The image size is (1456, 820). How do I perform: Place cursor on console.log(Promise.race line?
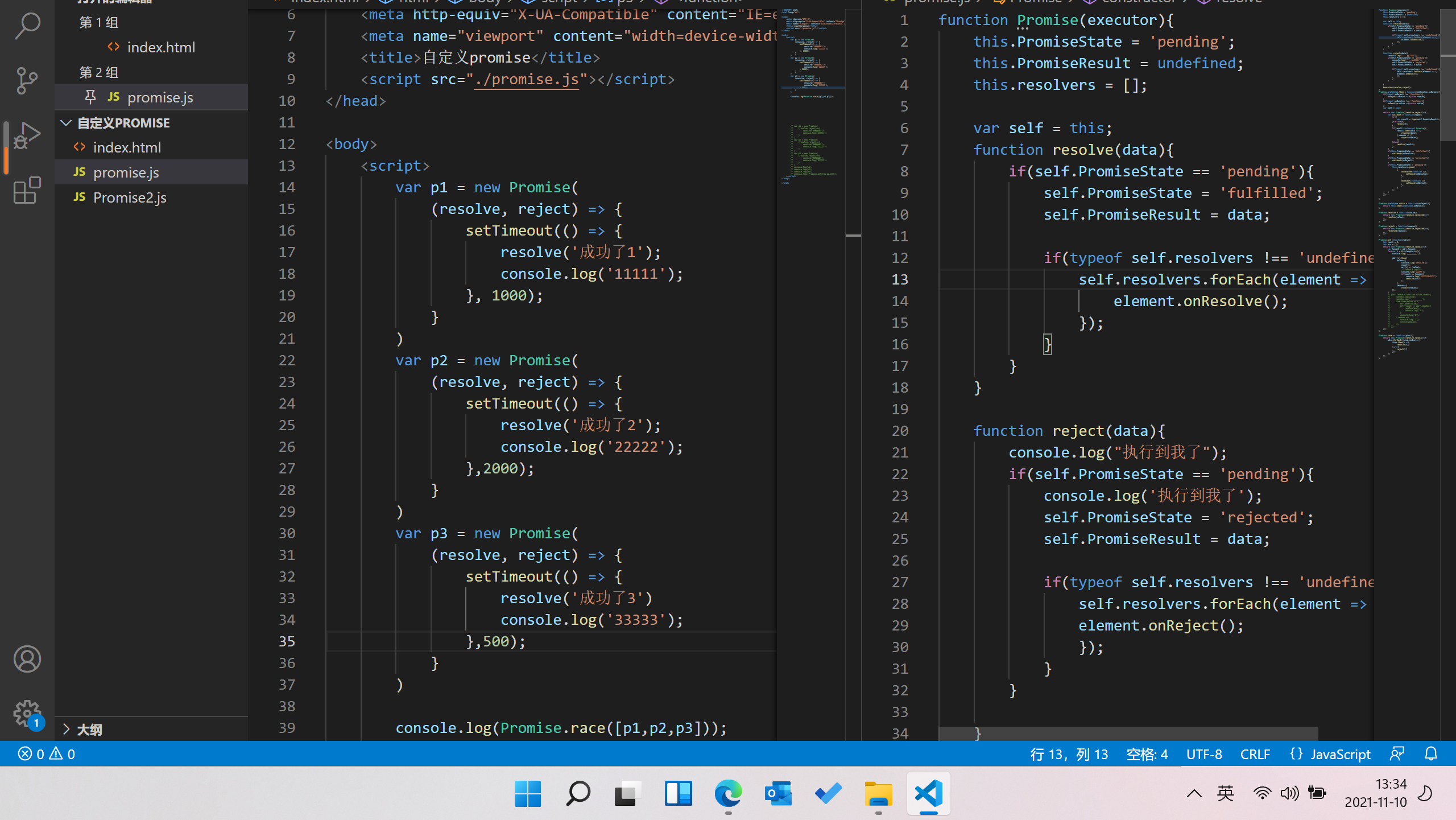[561, 728]
